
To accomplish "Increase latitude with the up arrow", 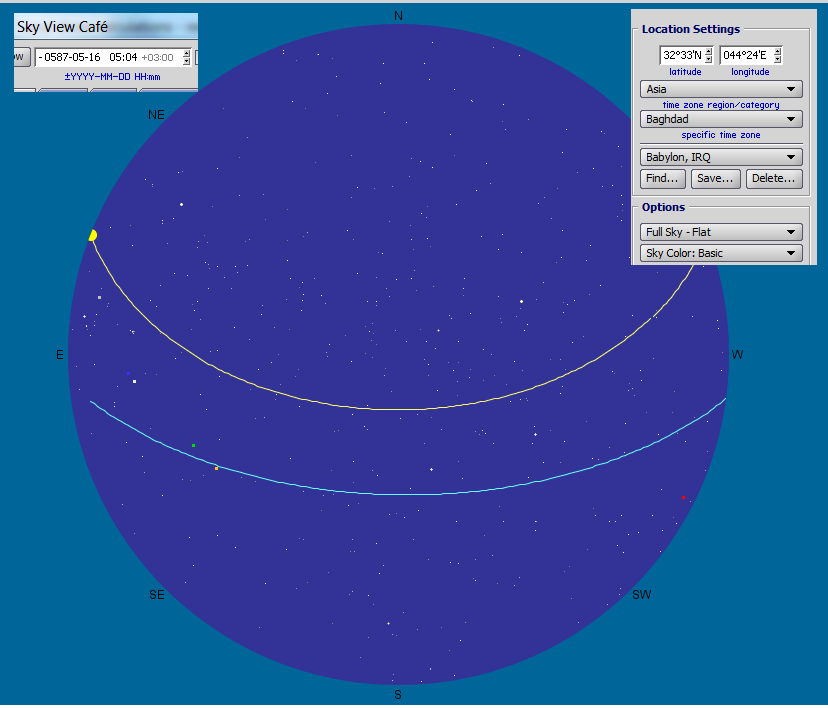I will coord(709,51).
